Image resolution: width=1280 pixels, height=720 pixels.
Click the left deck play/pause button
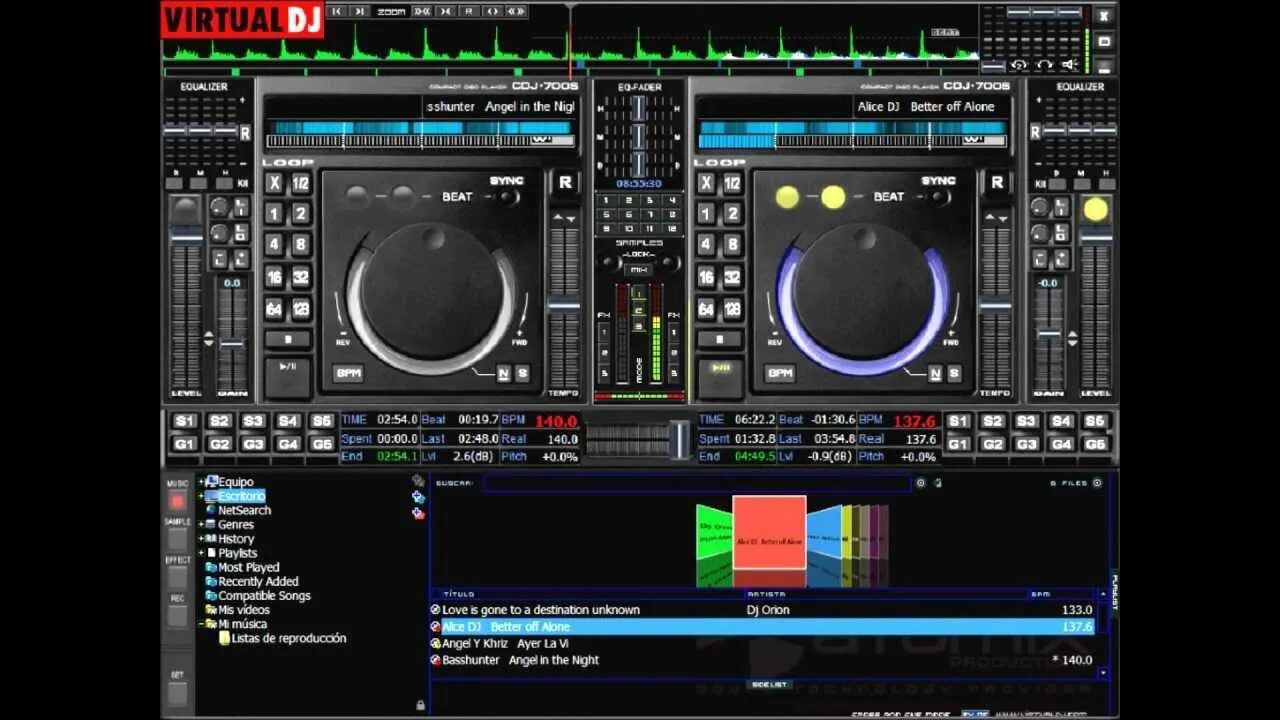click(287, 377)
